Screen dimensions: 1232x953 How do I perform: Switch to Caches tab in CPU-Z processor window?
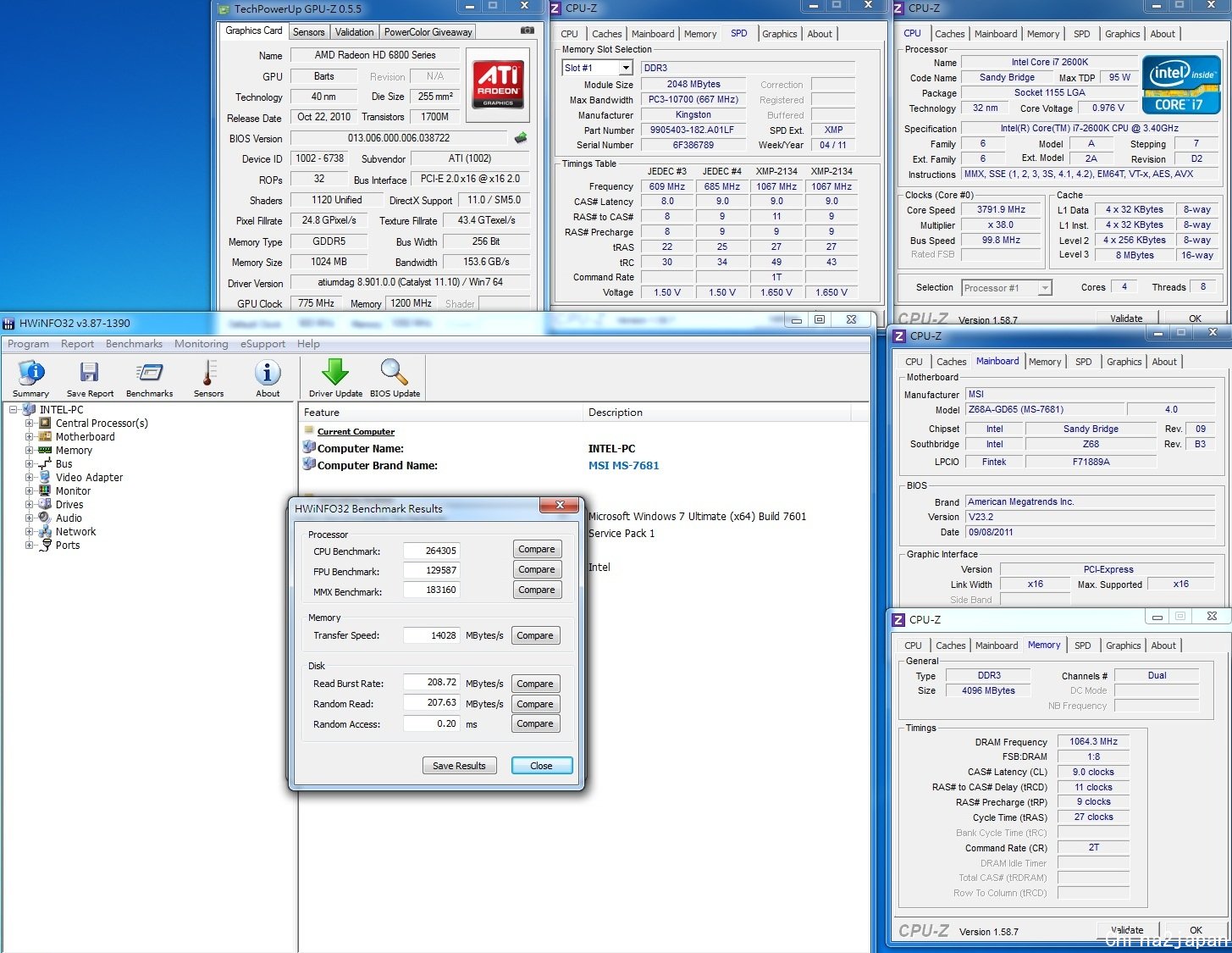pyautogui.click(x=949, y=34)
